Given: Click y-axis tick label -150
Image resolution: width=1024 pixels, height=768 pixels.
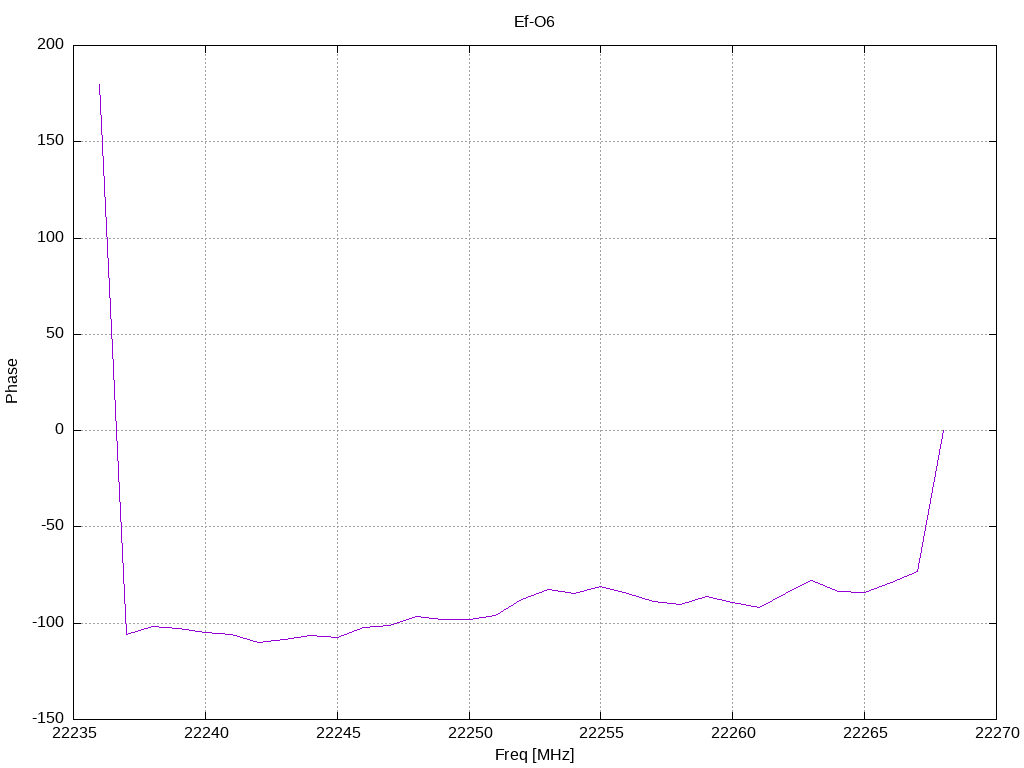Looking at the screenshot, I should (x=48, y=718).
